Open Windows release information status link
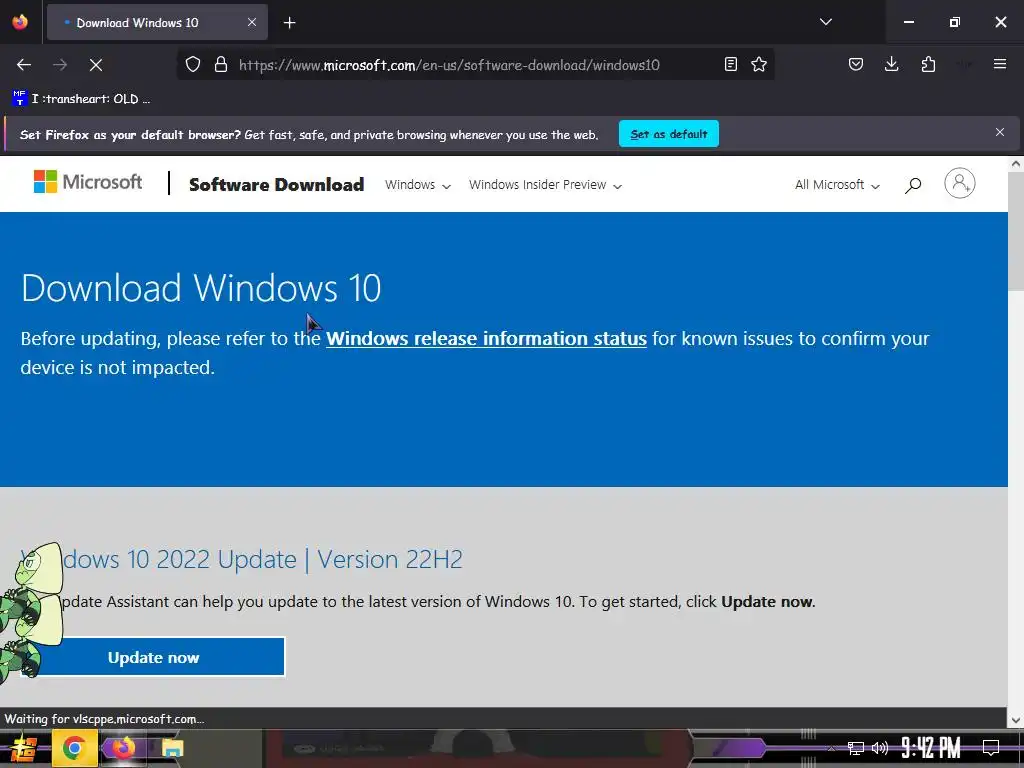The height and width of the screenshot is (768, 1024). 486,339
